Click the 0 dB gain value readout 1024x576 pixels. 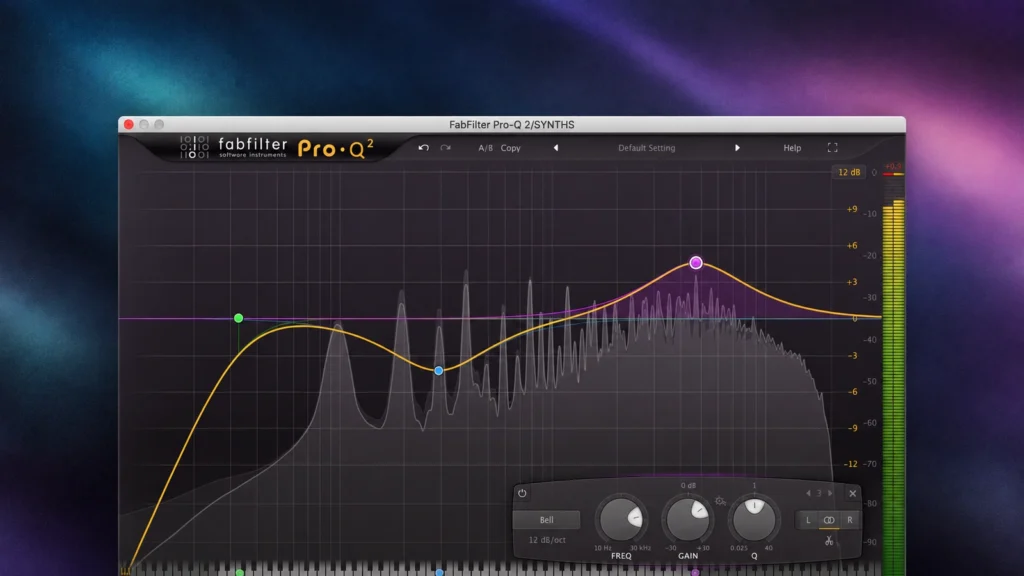pyautogui.click(x=688, y=485)
